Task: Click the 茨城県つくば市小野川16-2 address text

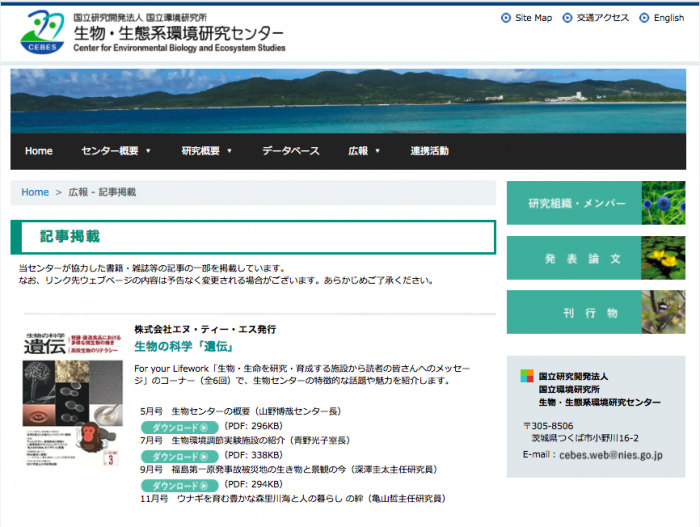Action: pos(585,438)
